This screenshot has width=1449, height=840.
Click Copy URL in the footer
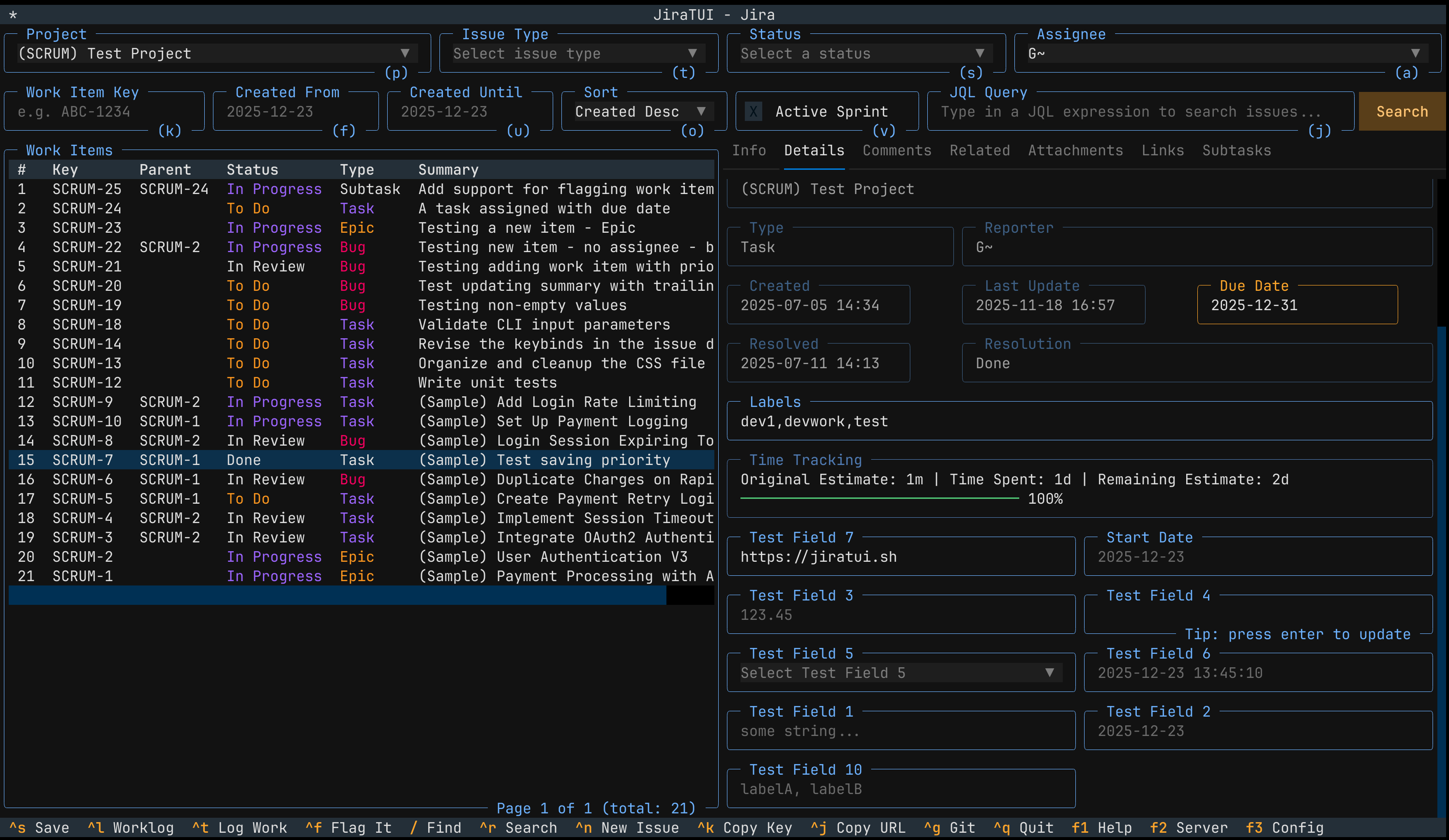point(857,828)
